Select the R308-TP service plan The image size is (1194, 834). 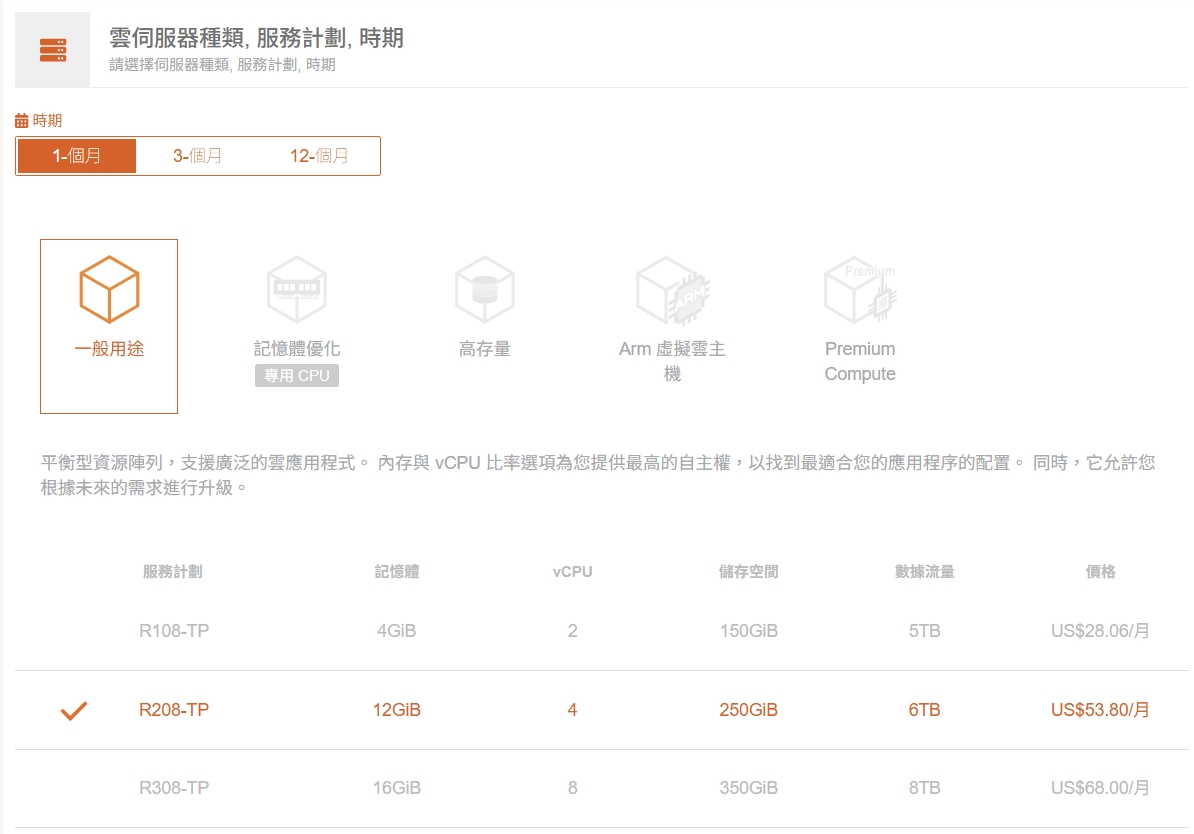174,788
